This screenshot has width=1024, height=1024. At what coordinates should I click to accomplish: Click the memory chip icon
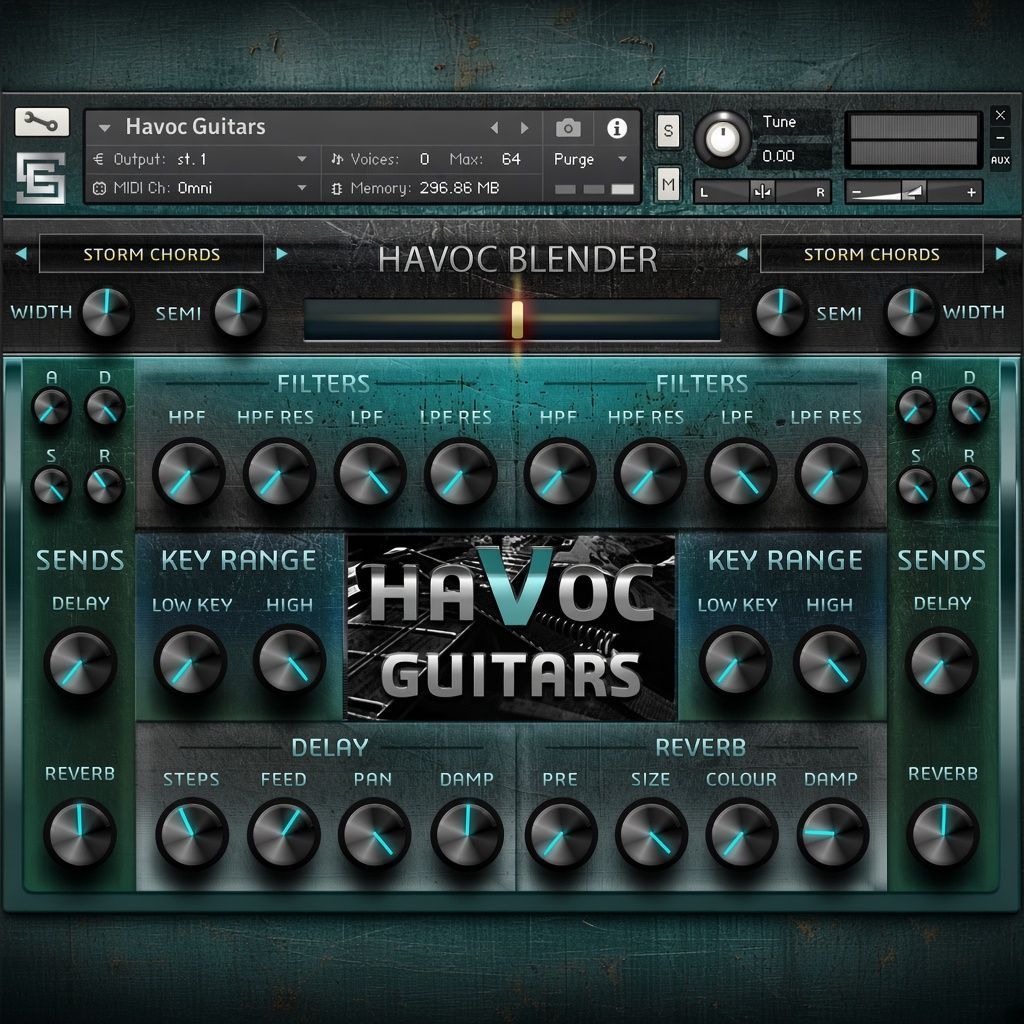coord(337,189)
